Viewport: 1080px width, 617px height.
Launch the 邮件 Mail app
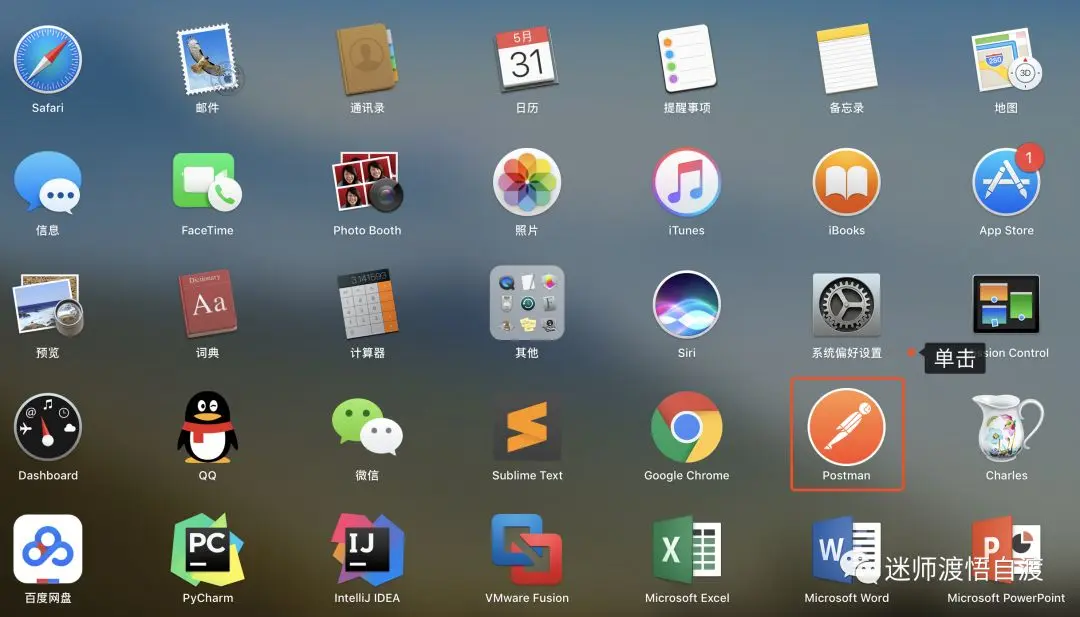pos(207,59)
